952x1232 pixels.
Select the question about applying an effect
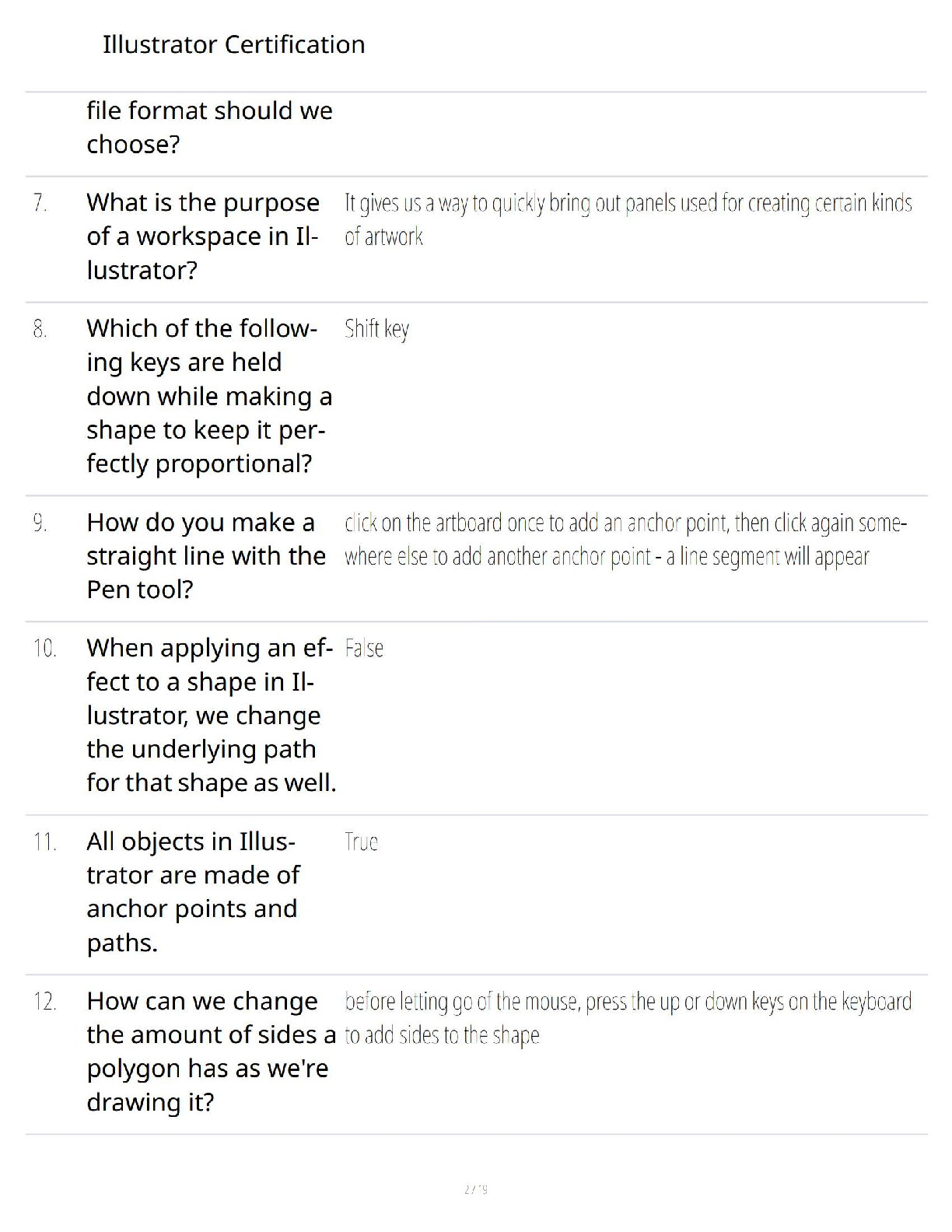(x=211, y=715)
